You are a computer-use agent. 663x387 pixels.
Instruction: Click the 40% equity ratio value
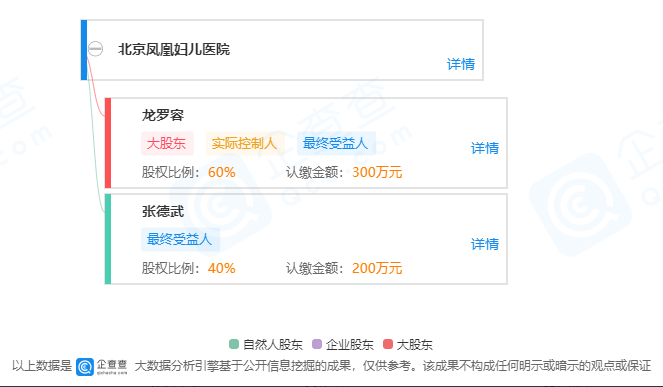(222, 268)
